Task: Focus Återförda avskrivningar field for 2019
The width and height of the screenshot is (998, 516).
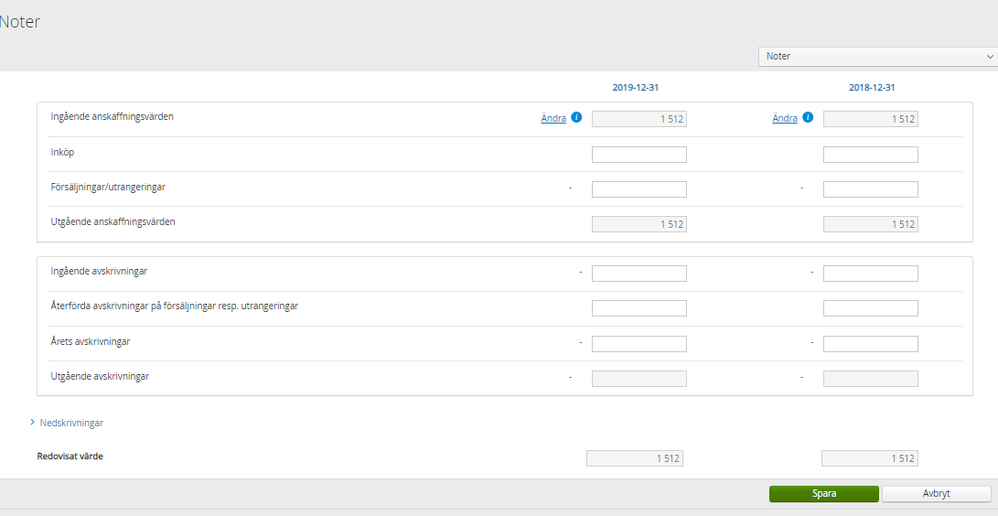Action: (x=639, y=308)
